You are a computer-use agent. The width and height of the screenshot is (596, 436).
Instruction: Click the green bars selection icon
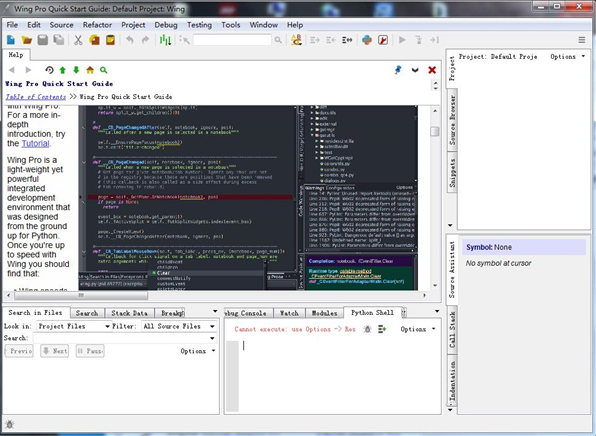[x=165, y=40]
